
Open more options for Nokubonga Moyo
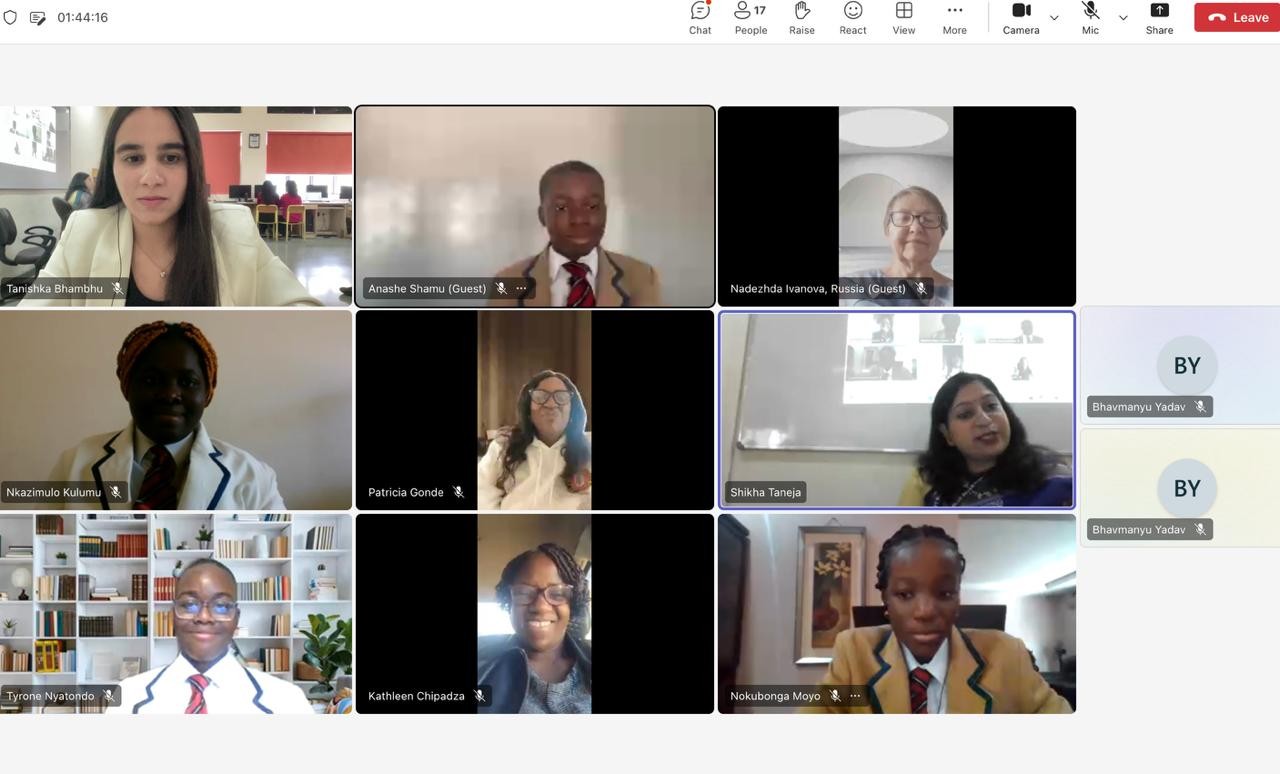coord(855,696)
